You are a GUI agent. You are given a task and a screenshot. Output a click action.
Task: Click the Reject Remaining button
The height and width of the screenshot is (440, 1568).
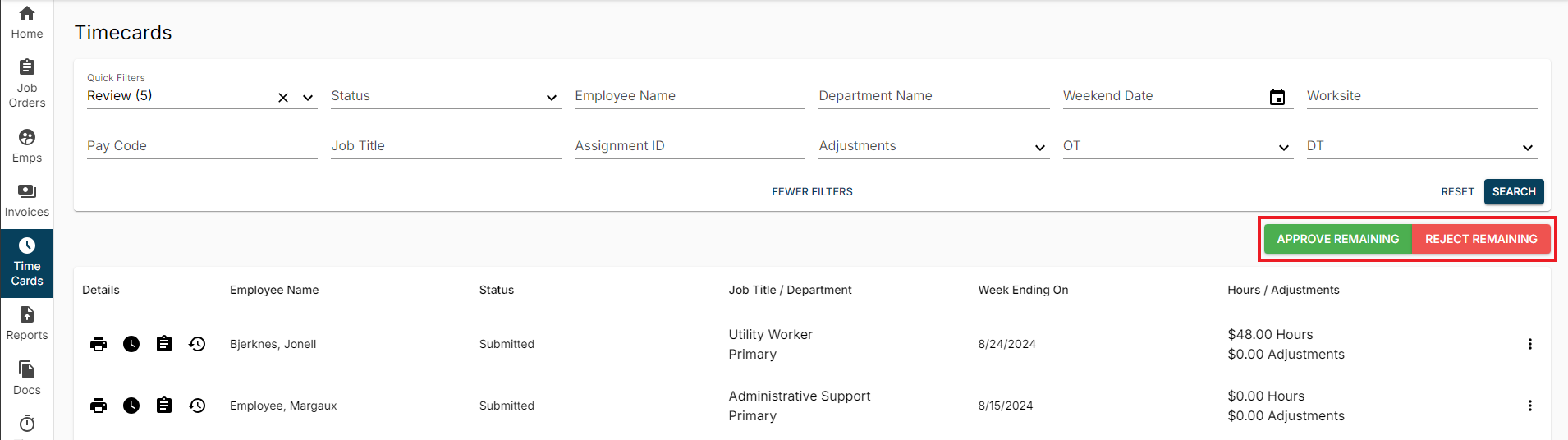click(x=1481, y=239)
